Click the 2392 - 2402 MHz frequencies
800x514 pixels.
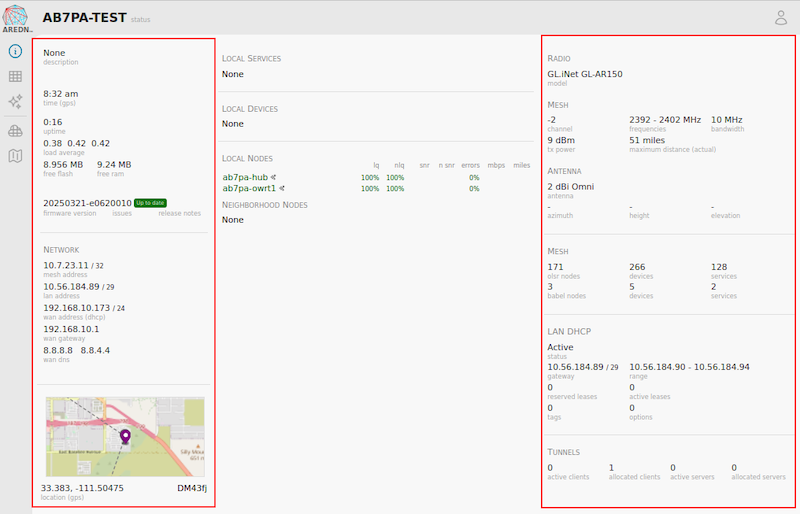665,120
